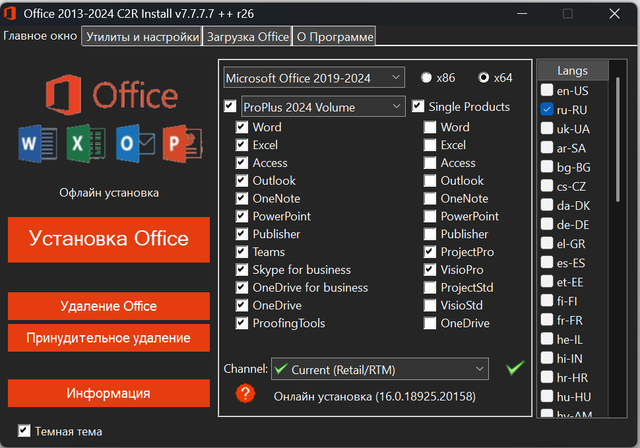Open the Загрузка Office tab
Screen dimensions: 640x448
point(248,36)
